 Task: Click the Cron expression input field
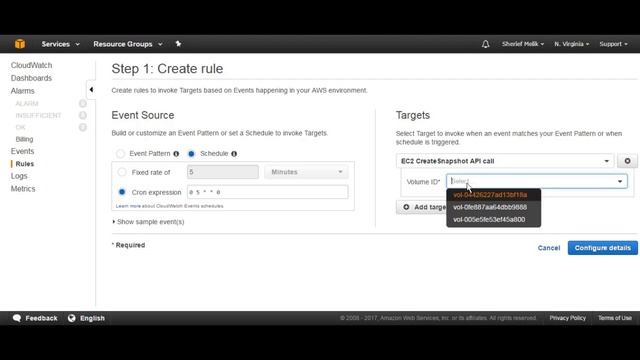[x=268, y=192]
